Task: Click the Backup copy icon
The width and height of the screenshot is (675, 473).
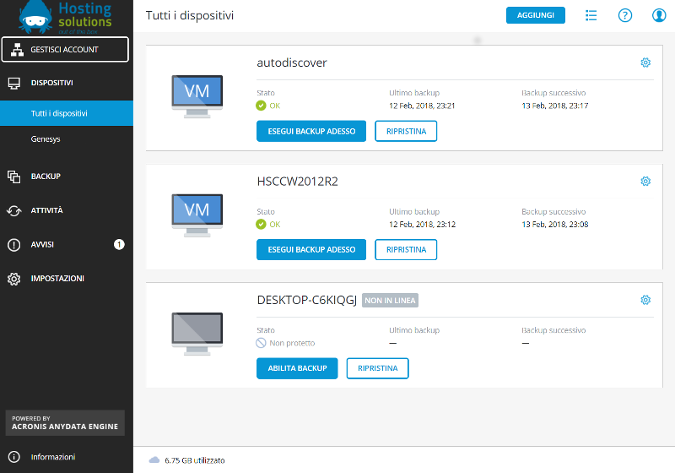Action: [x=14, y=176]
